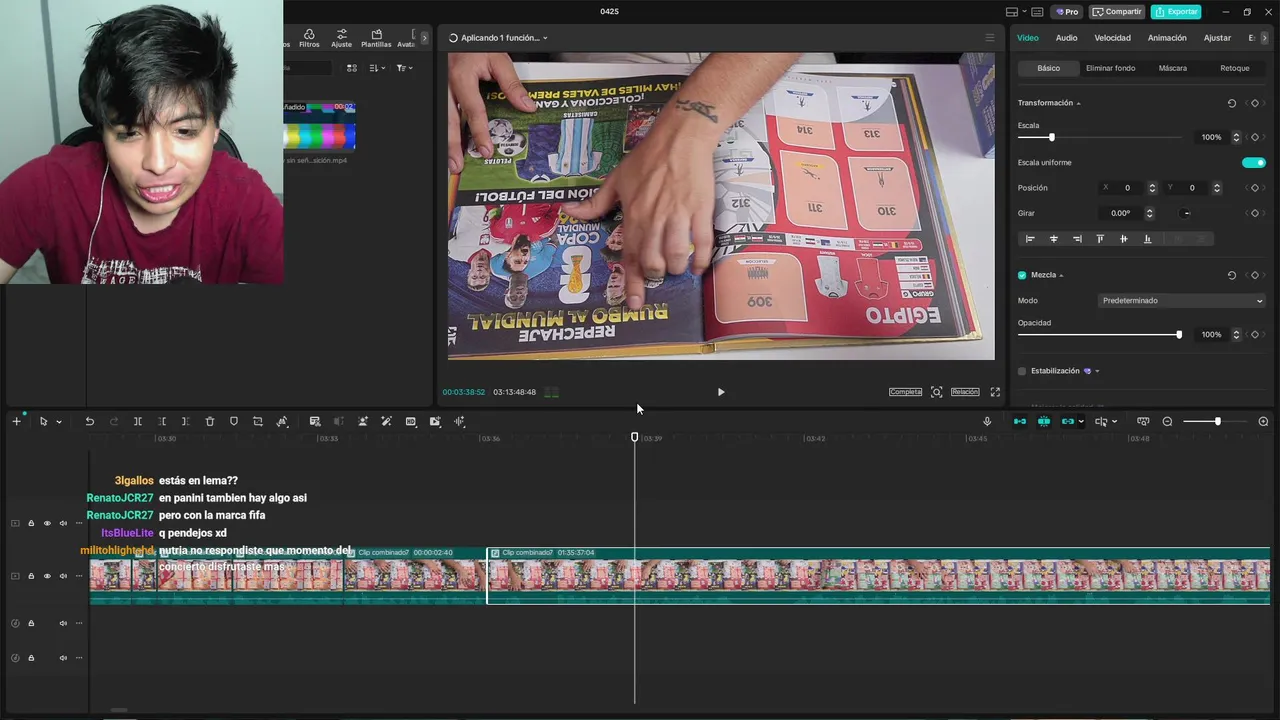Switch to the Animación tab

pos(1167,38)
